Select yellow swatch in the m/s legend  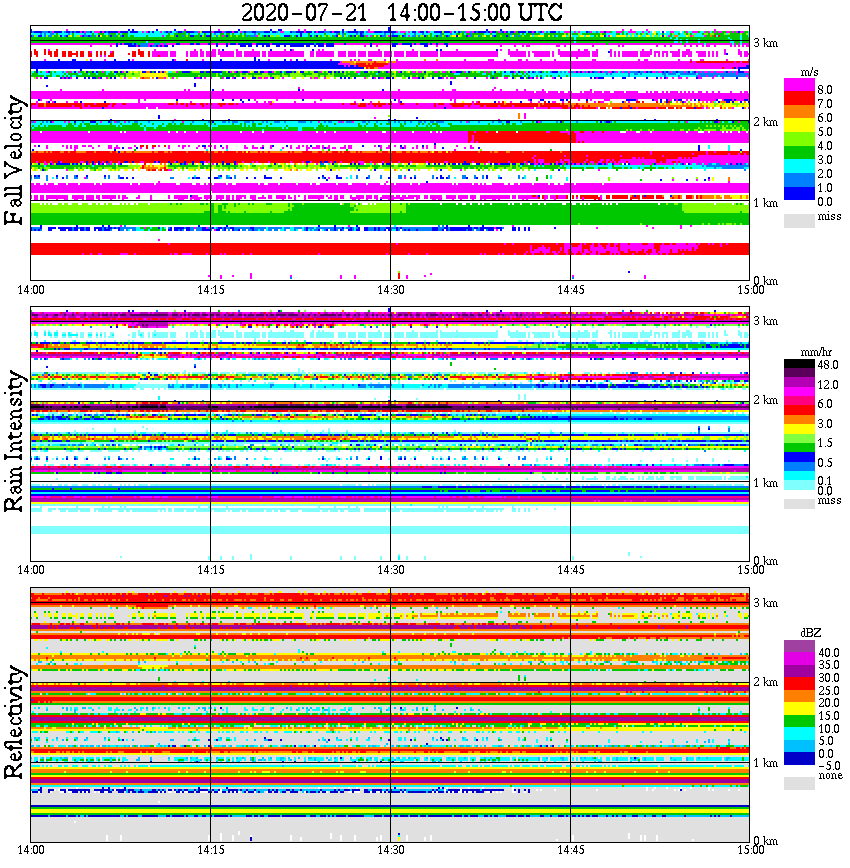click(799, 127)
